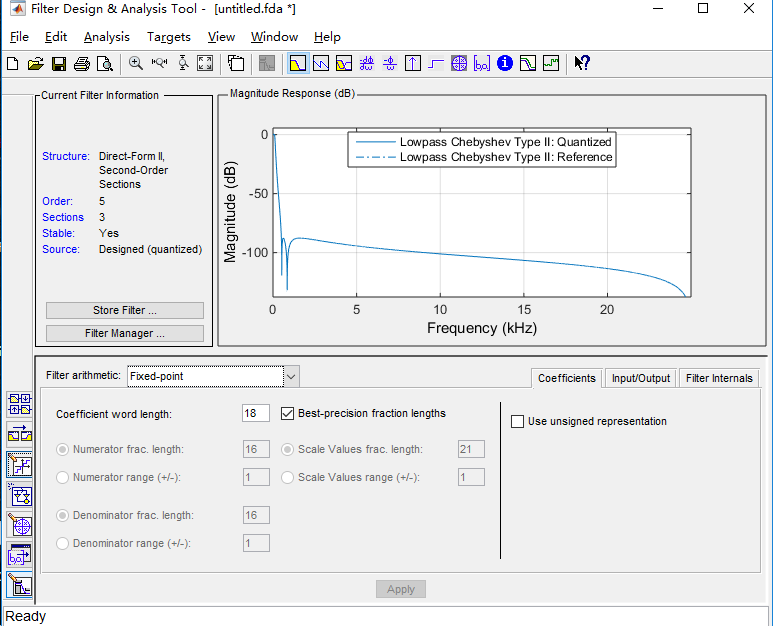Viewport: 773px width, 626px height.
Task: Show Phase Delay icon
Action: click(389, 63)
